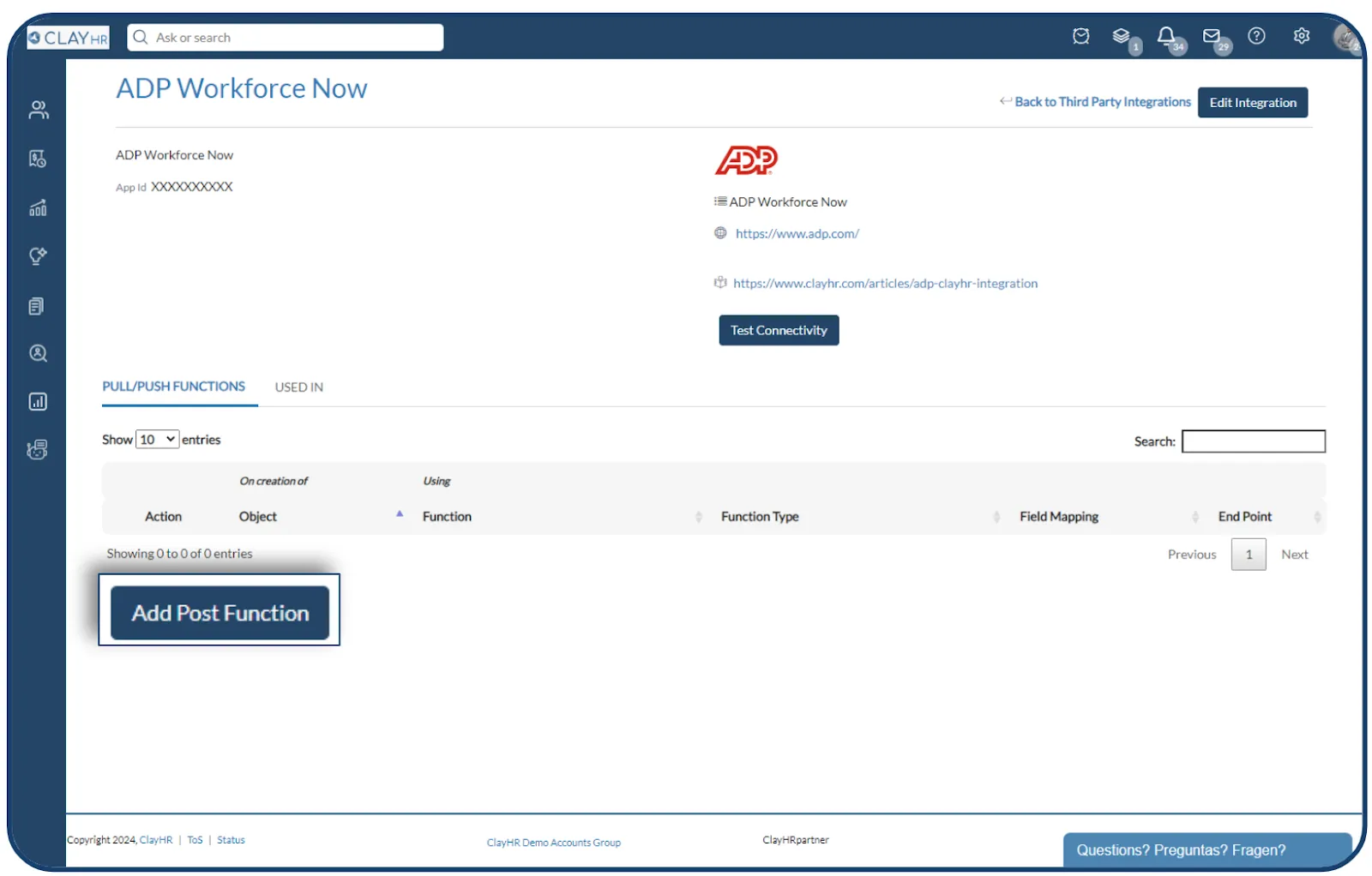Switch to the USED IN tab
The width and height of the screenshot is (1372, 876).
point(298,387)
